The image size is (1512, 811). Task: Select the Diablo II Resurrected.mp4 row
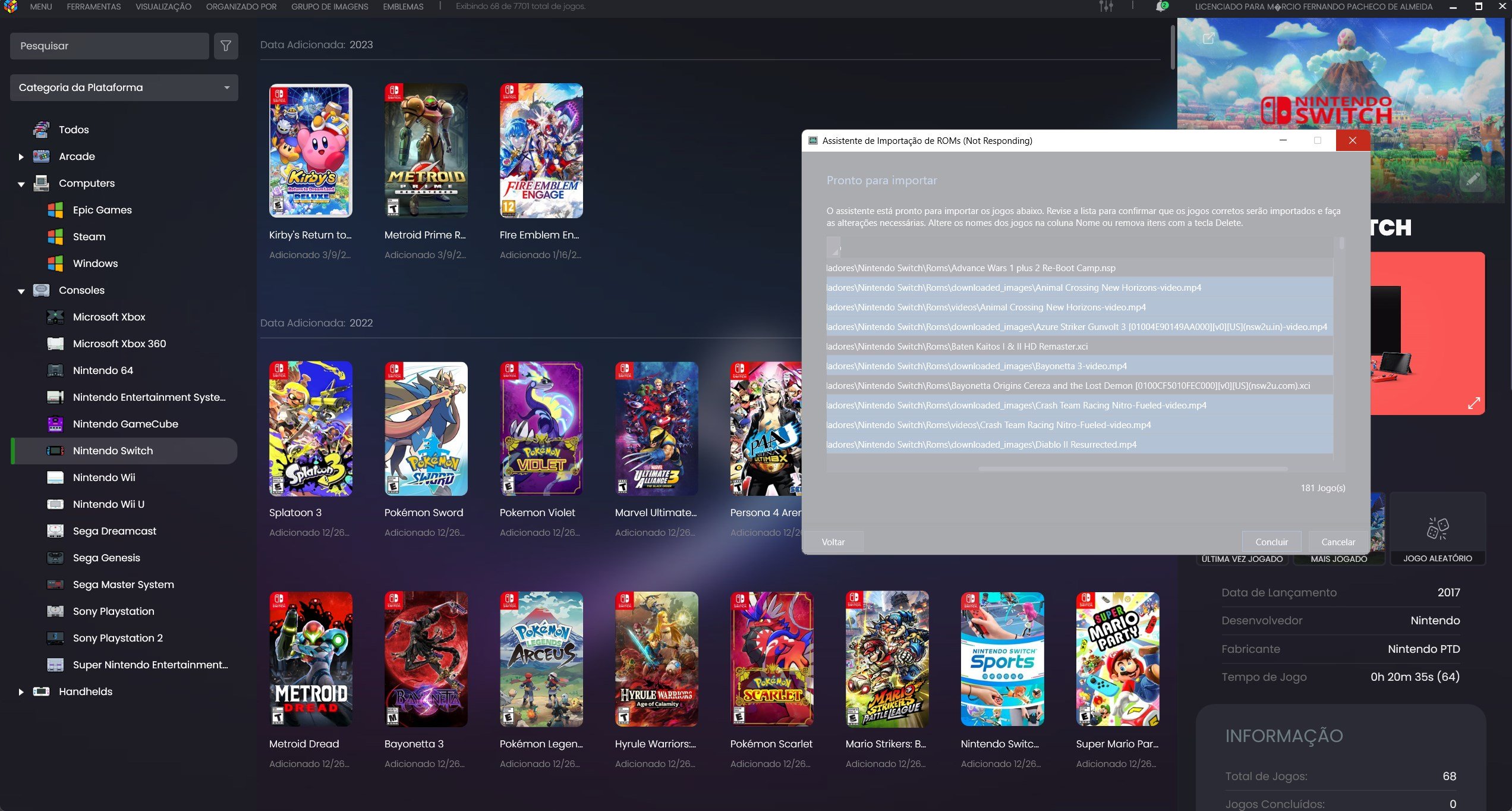pyautogui.click(x=1079, y=445)
